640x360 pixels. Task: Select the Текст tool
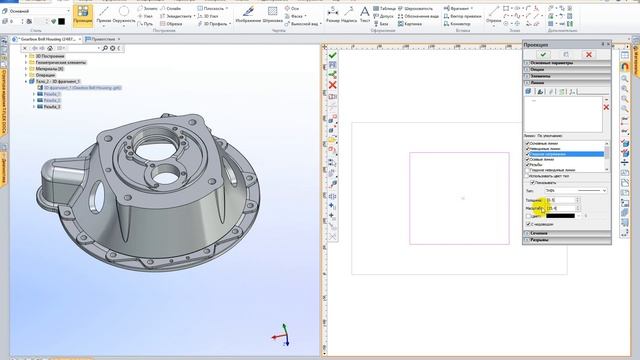364,15
